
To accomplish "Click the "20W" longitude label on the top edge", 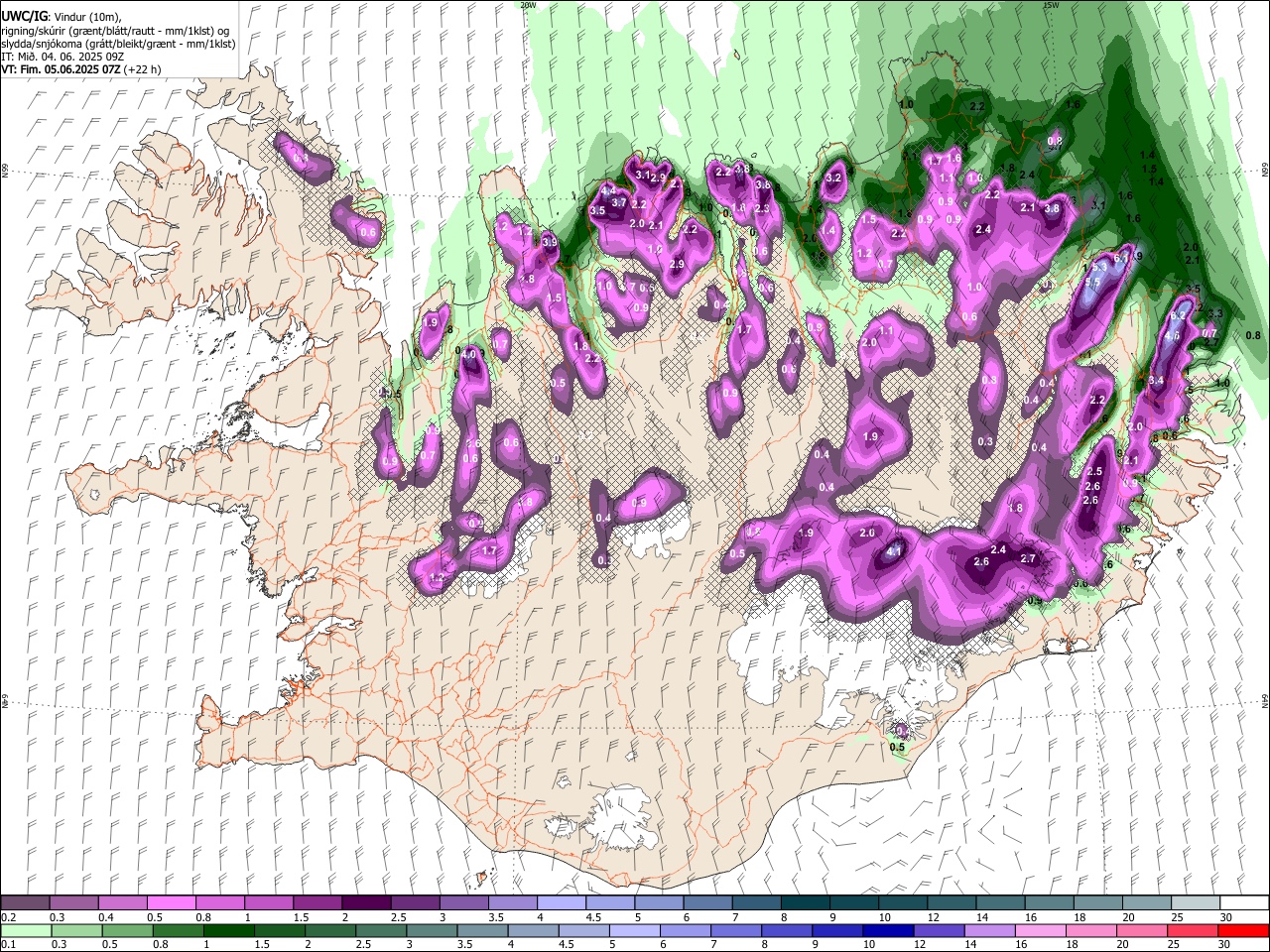I will coord(528,4).
